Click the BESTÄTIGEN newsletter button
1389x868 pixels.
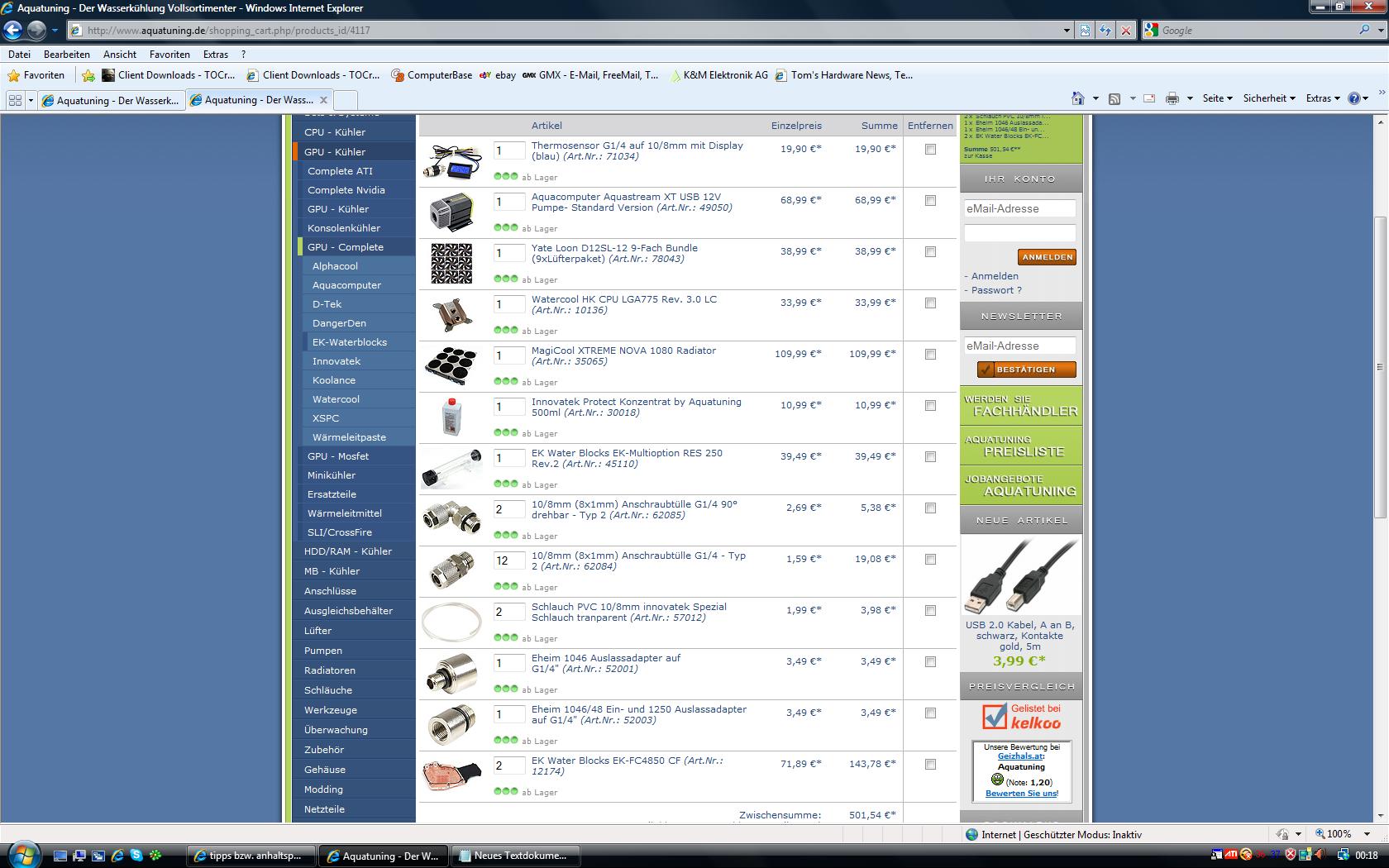click(x=1026, y=370)
